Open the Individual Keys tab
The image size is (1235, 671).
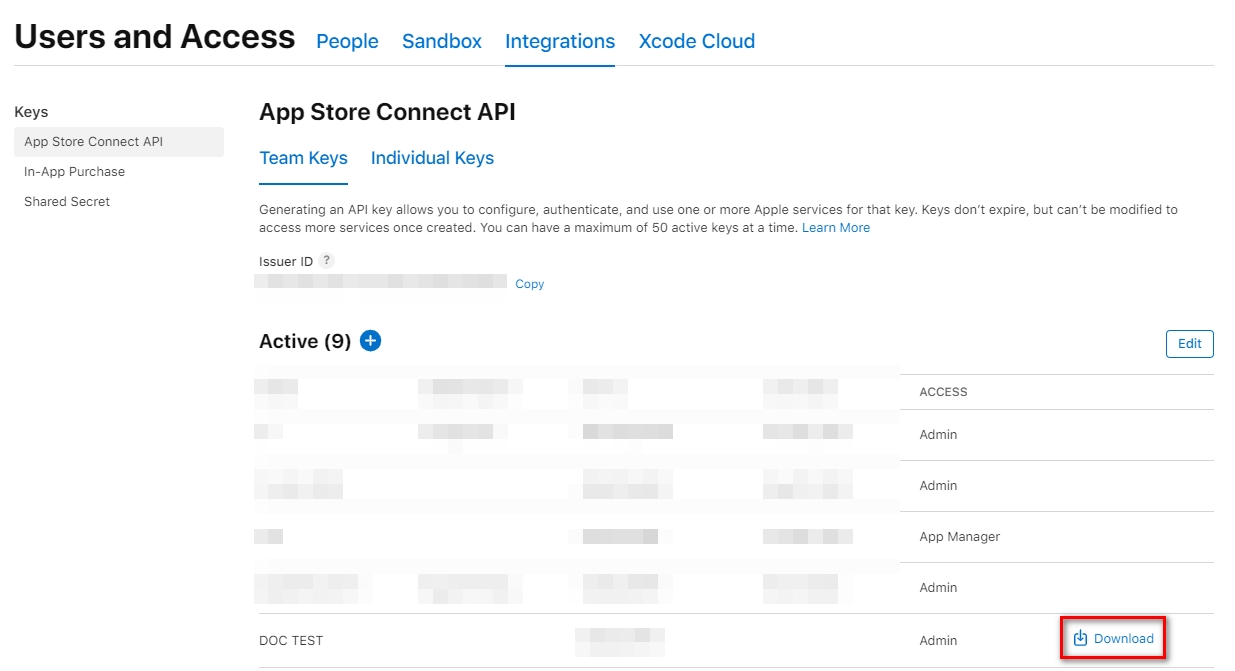click(432, 158)
